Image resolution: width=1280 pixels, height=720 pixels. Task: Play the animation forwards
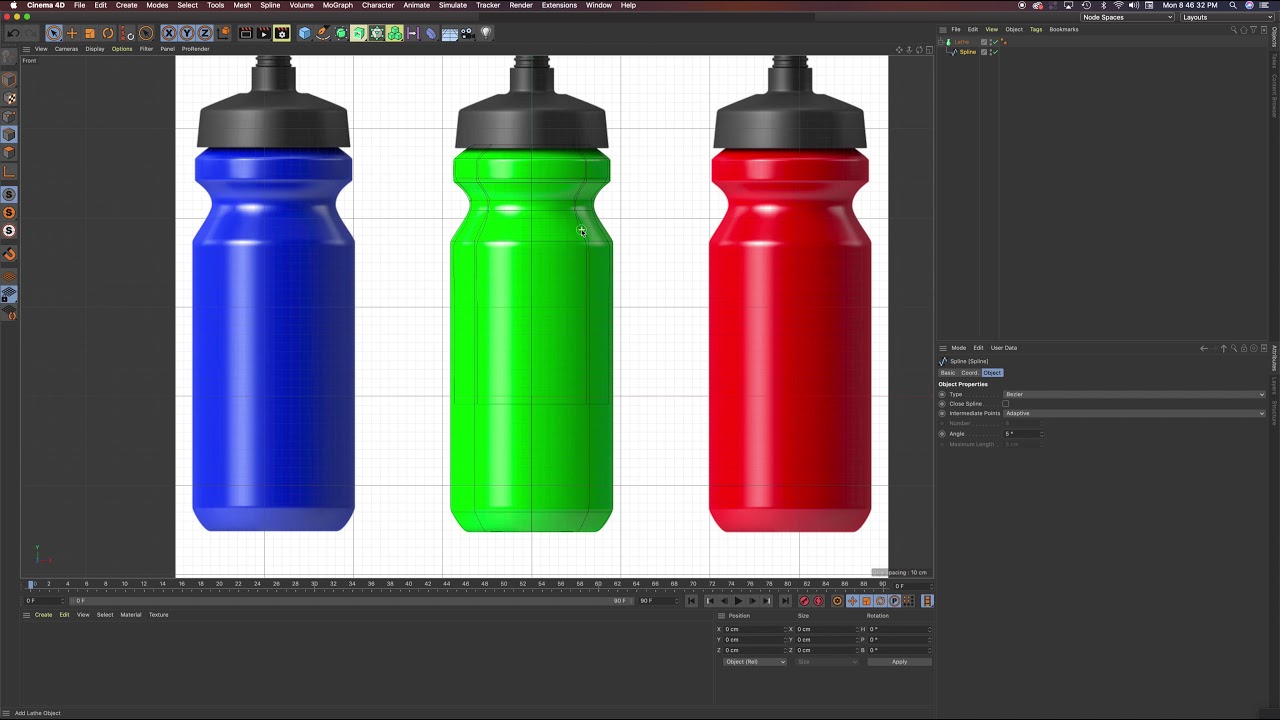coord(738,601)
